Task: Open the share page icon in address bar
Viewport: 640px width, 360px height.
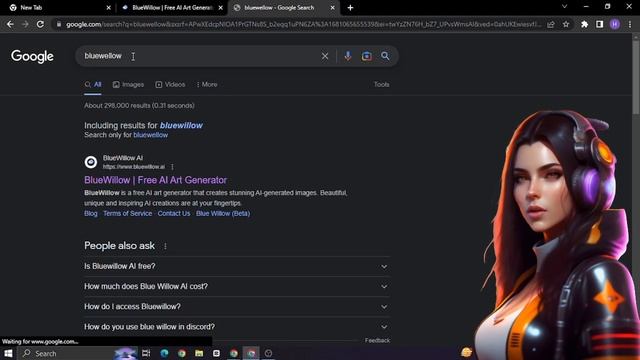Action: click(551, 24)
